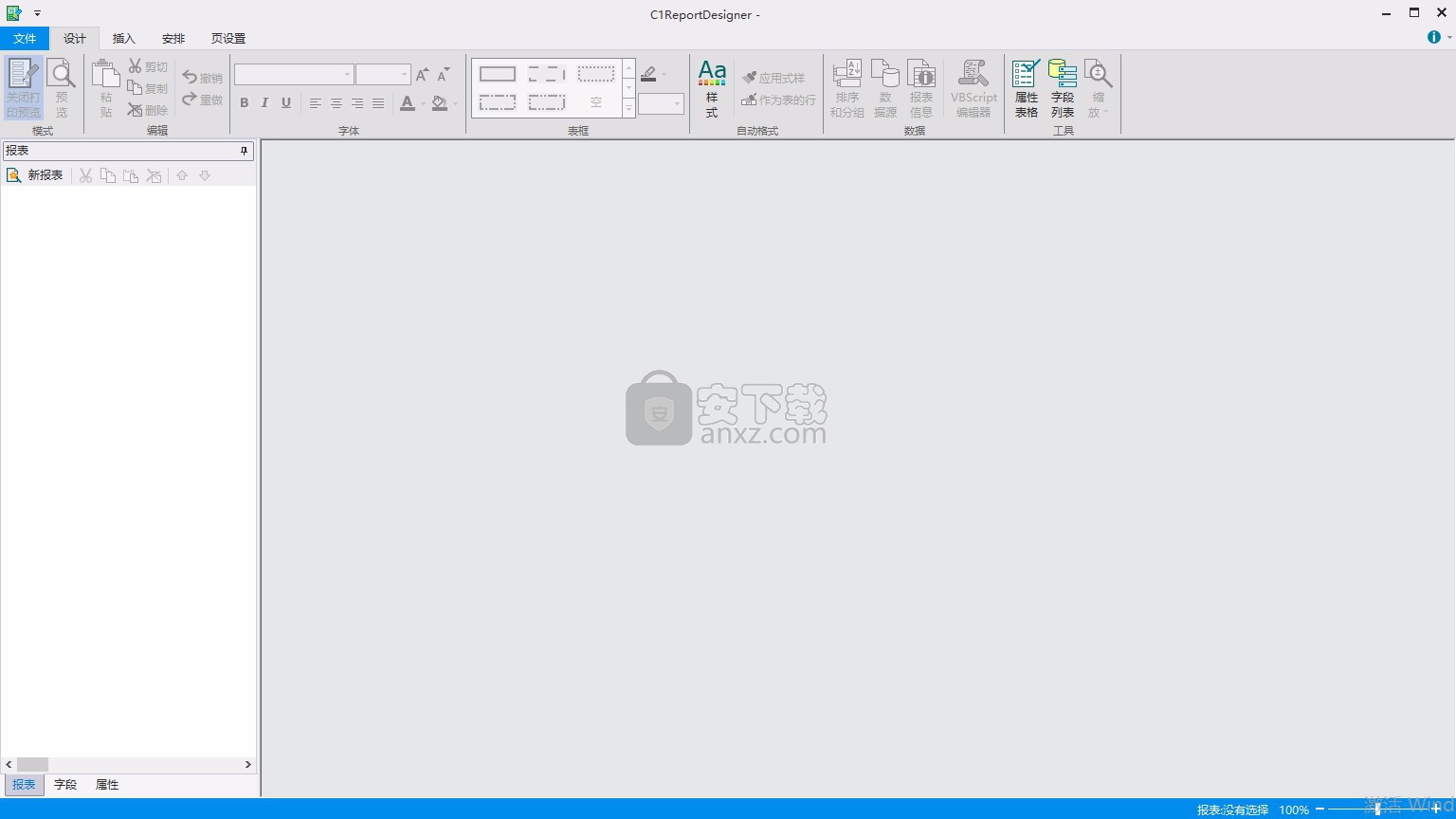Switch to the 插入 ribbon tab
The height and width of the screenshot is (819, 1456).
[x=124, y=38]
